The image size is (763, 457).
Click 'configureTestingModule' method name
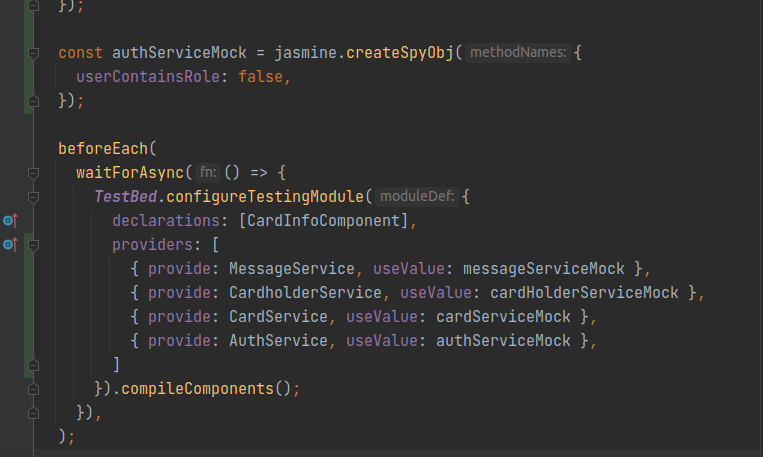[x=265, y=197]
